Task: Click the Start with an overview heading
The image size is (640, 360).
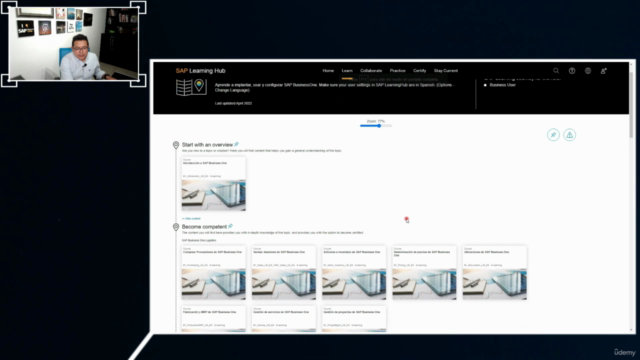Action: [207, 144]
